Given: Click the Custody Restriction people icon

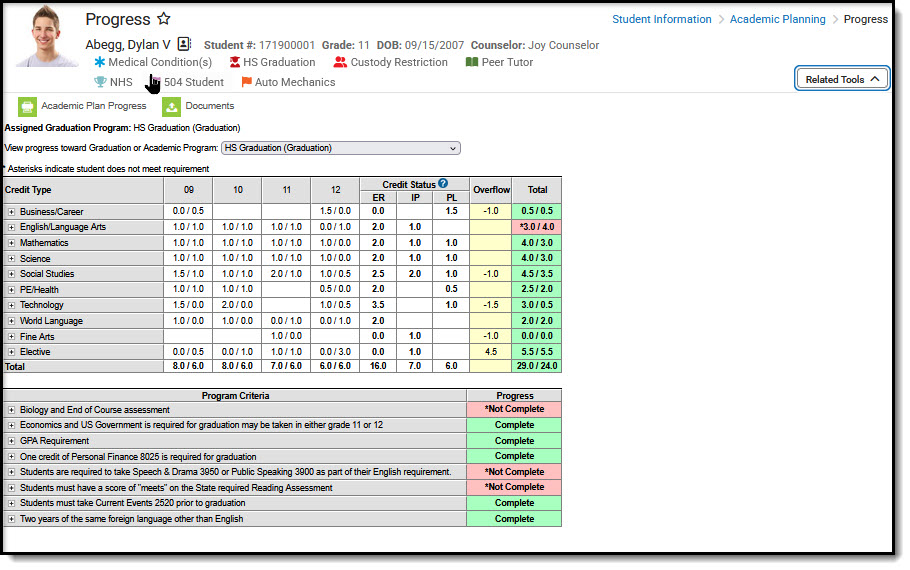Looking at the screenshot, I should pos(340,62).
